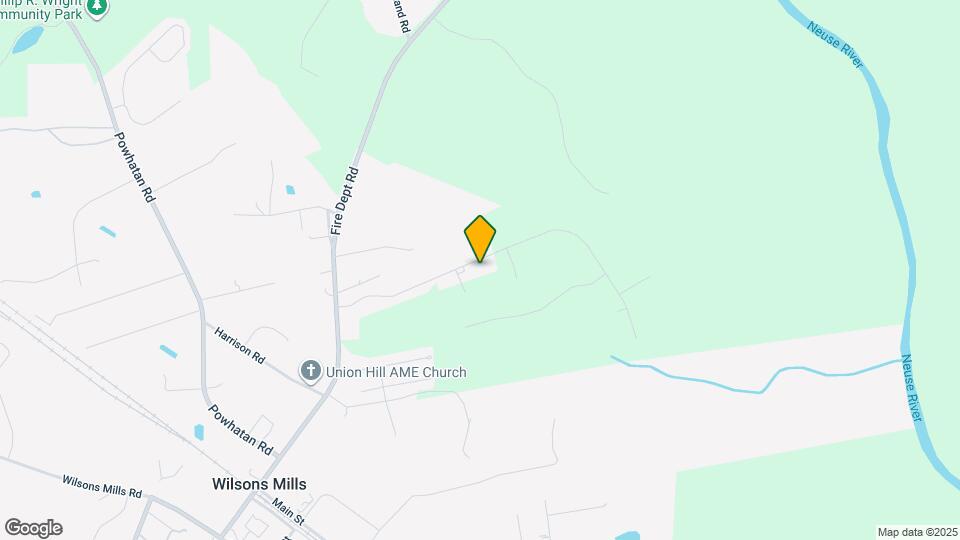Select the Union Hill AME Church label
The image size is (960, 540).
pos(396,372)
